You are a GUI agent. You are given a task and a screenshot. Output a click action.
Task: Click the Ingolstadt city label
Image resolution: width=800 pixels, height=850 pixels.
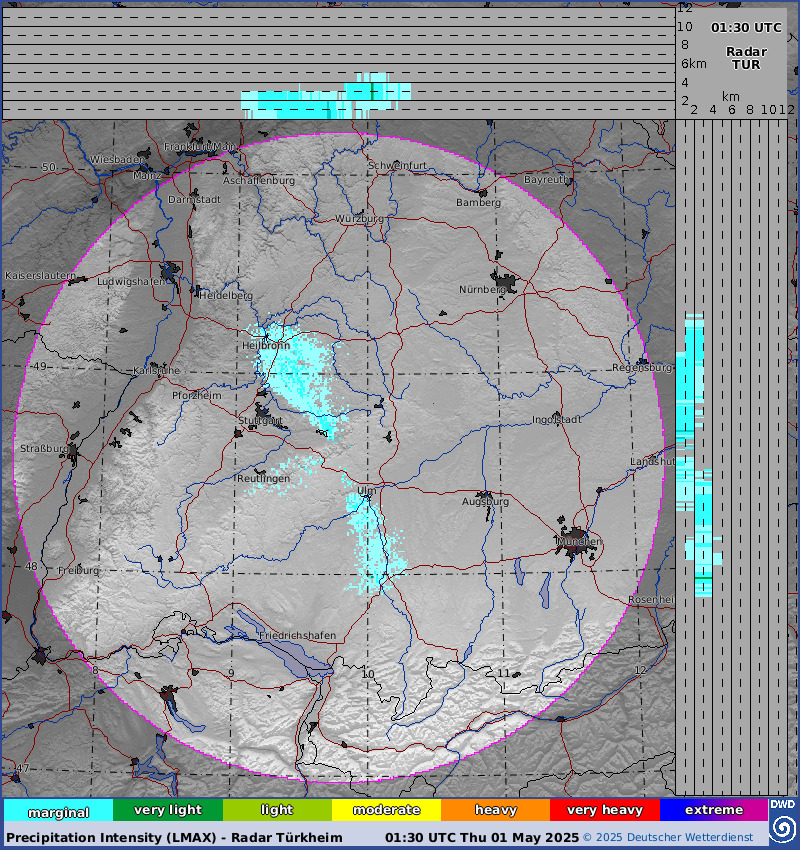[x=556, y=420]
